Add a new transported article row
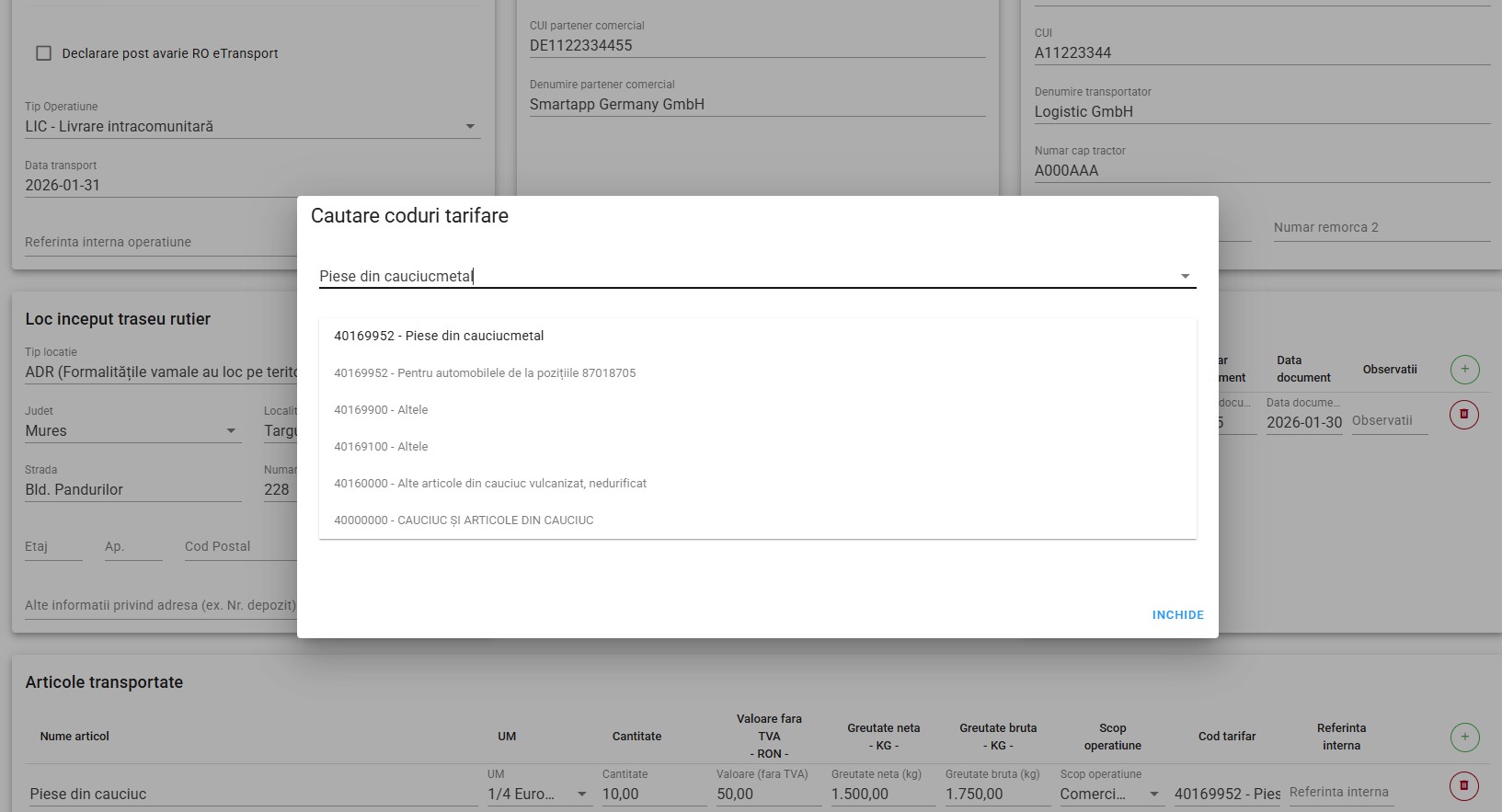 [x=1464, y=737]
